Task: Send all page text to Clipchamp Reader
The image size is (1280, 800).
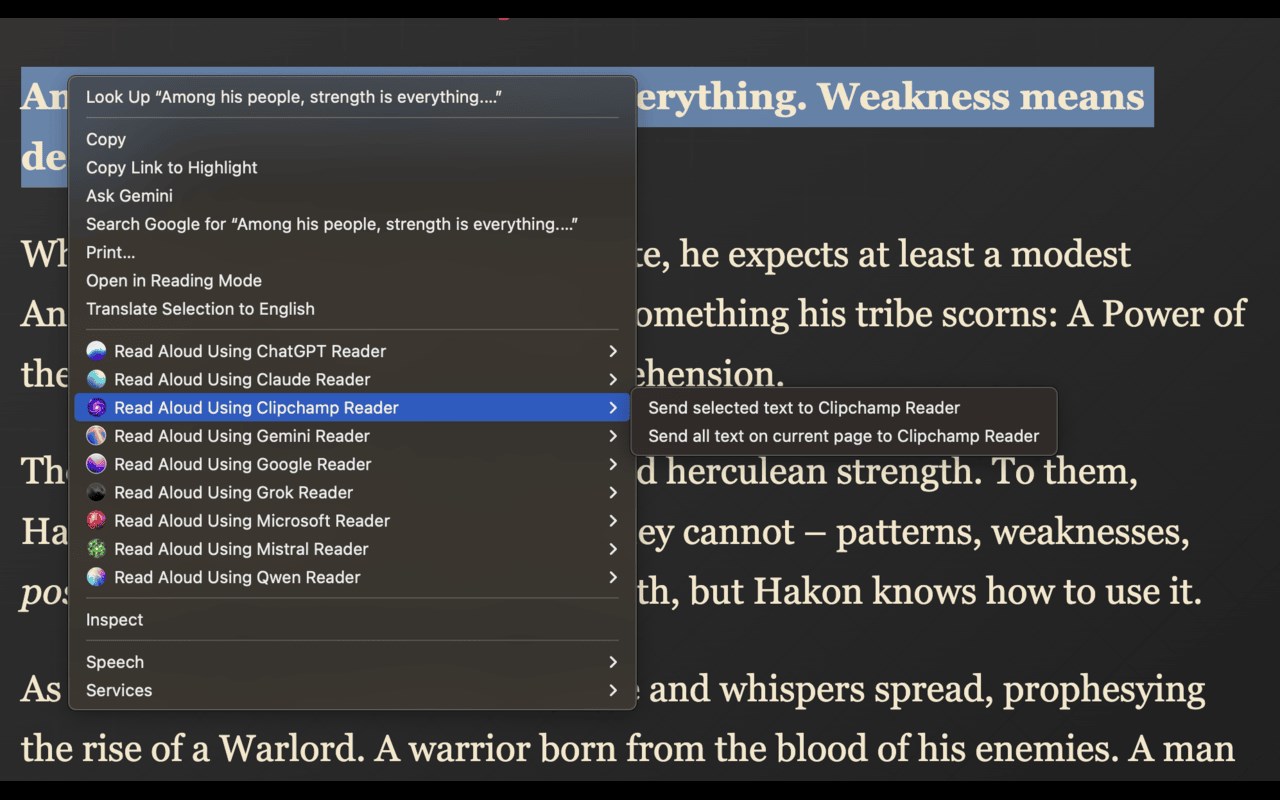Action: click(x=844, y=436)
